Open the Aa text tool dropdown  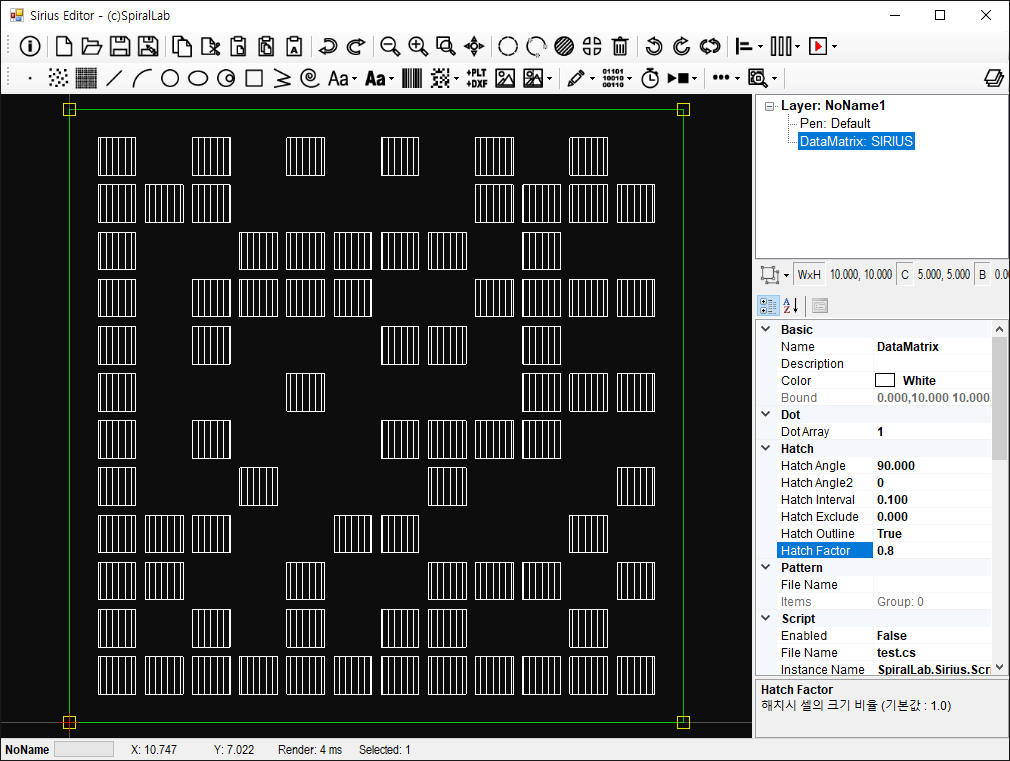tap(354, 79)
